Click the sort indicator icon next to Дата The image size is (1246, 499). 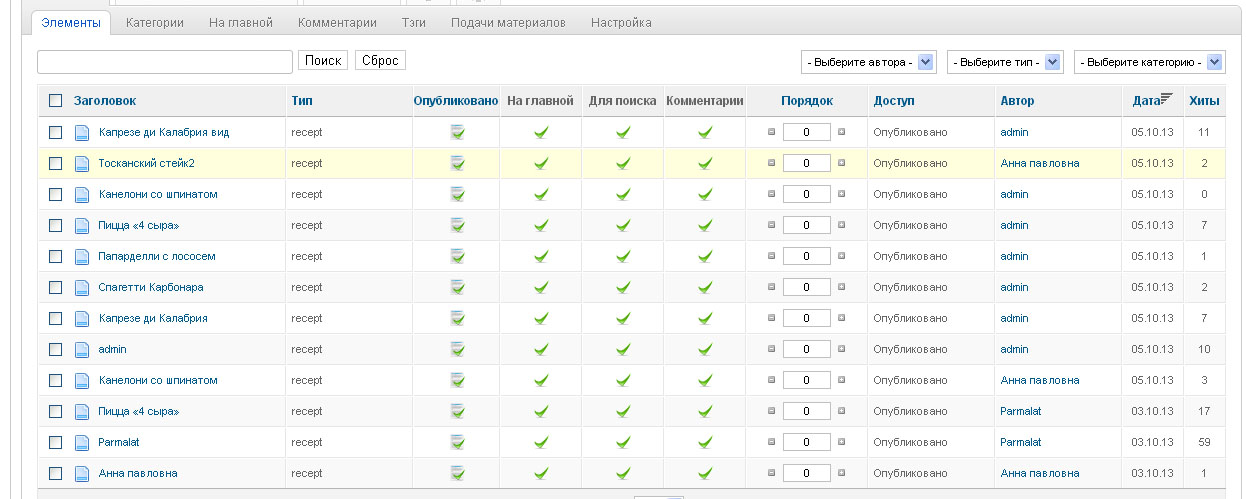click(1166, 98)
